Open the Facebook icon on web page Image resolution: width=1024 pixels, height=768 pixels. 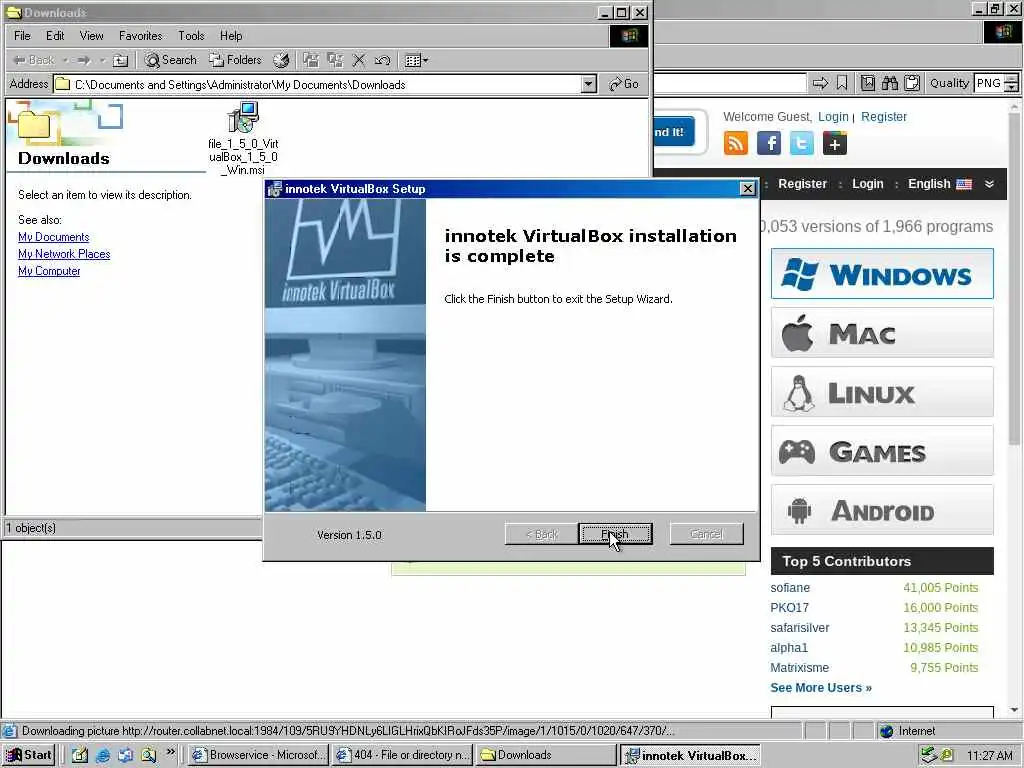point(769,143)
